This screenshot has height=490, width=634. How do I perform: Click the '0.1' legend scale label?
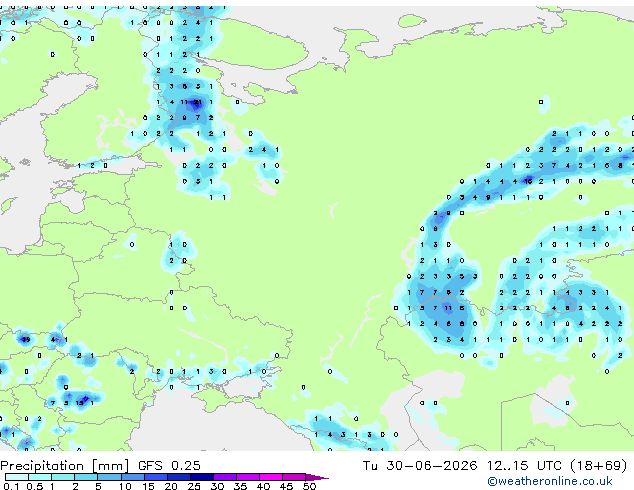click(12, 486)
